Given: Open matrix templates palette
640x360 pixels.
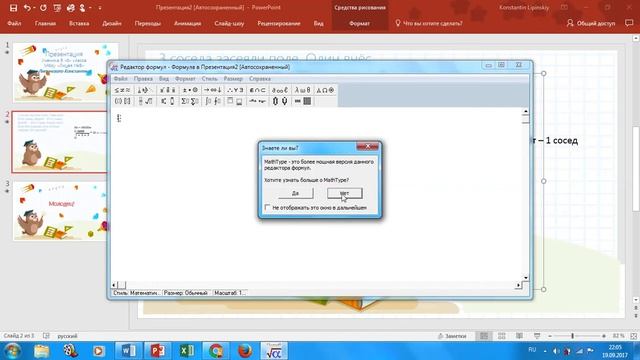Looking at the screenshot, I should coord(302,101).
